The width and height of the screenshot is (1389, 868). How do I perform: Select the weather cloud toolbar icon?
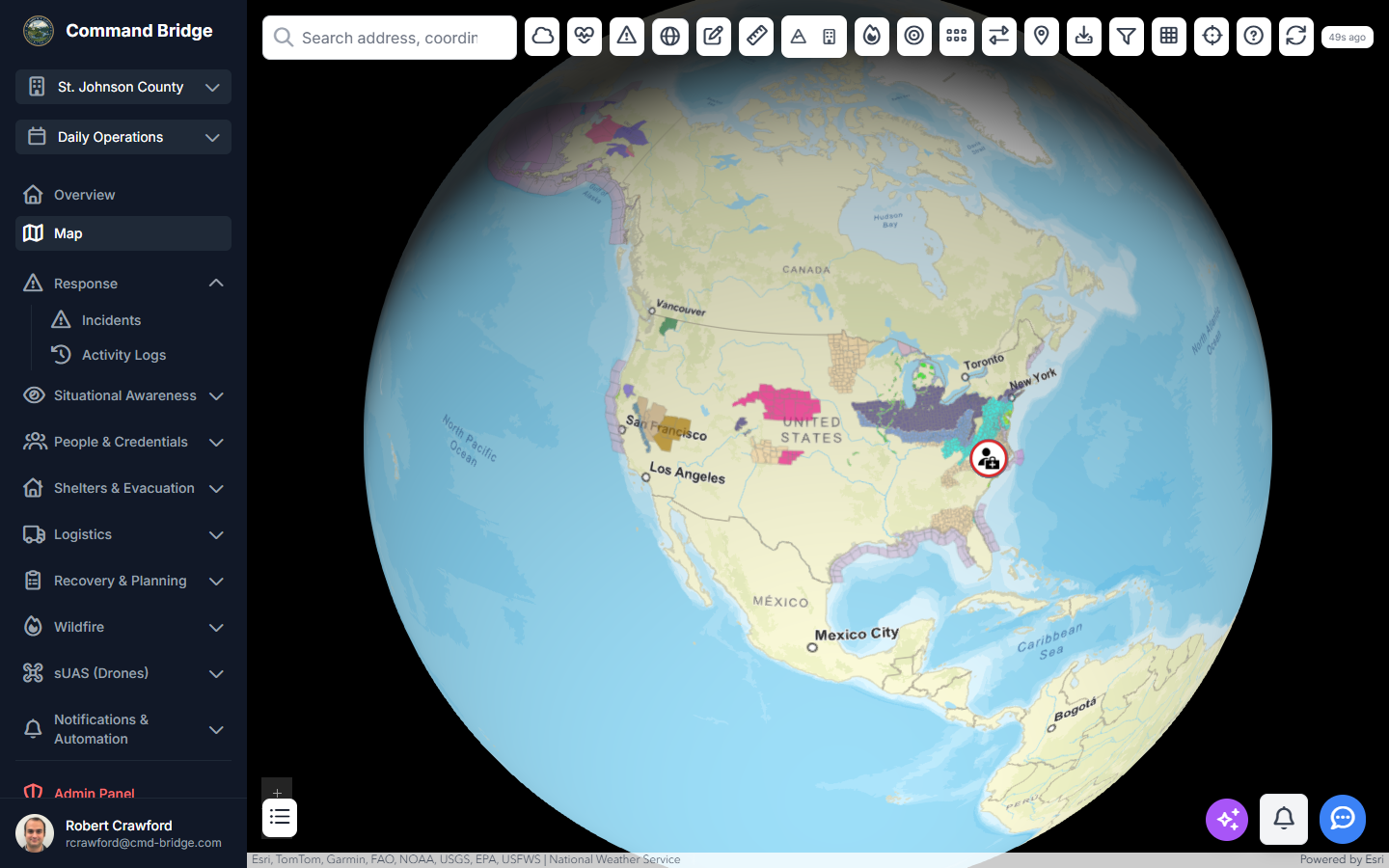542,36
